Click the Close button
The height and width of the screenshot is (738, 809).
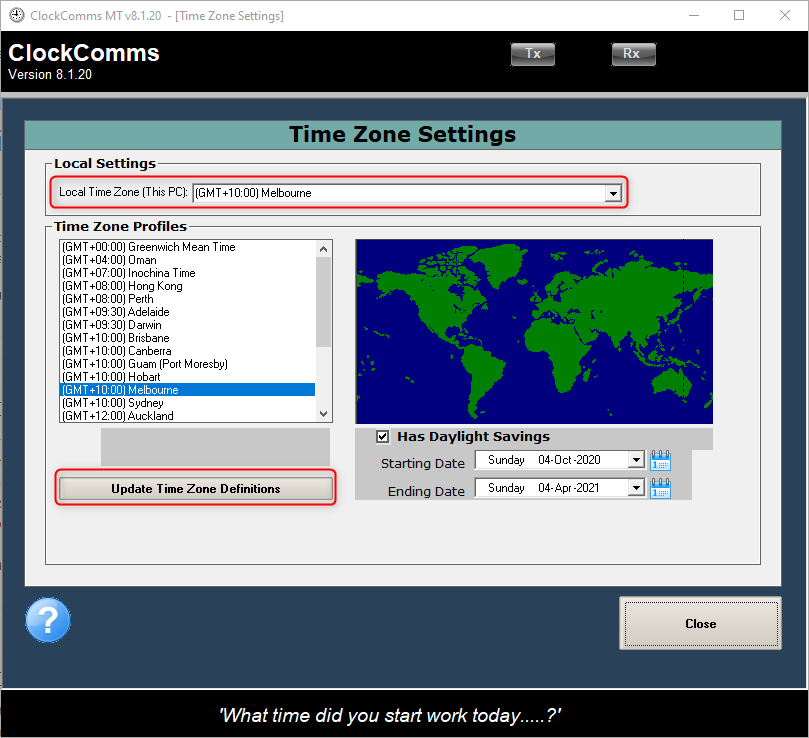pos(700,623)
